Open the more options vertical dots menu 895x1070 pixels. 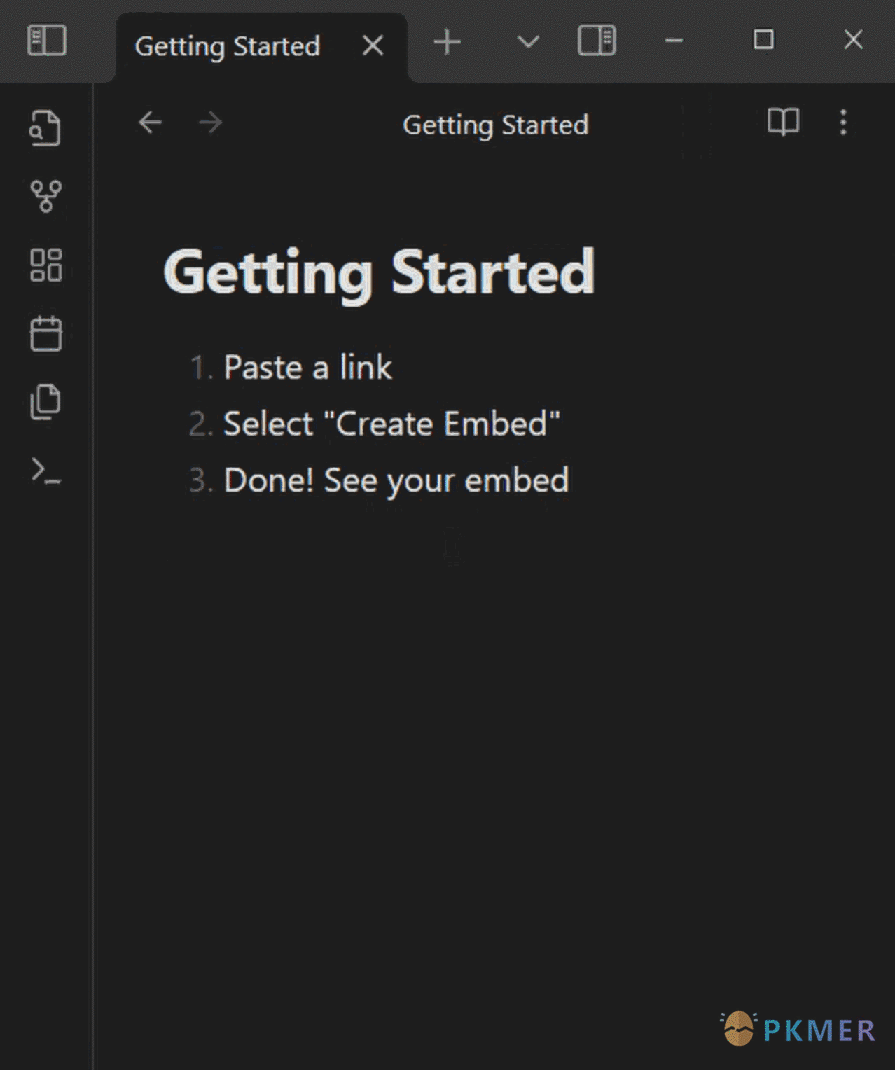pos(843,122)
